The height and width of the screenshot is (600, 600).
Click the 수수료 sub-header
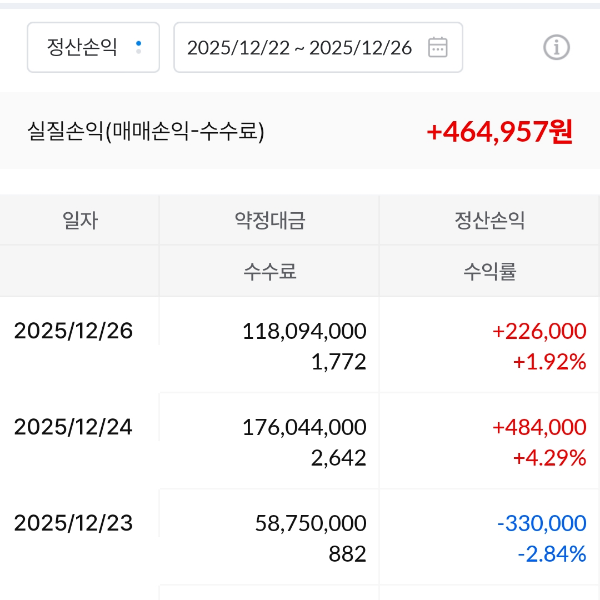[270, 271]
